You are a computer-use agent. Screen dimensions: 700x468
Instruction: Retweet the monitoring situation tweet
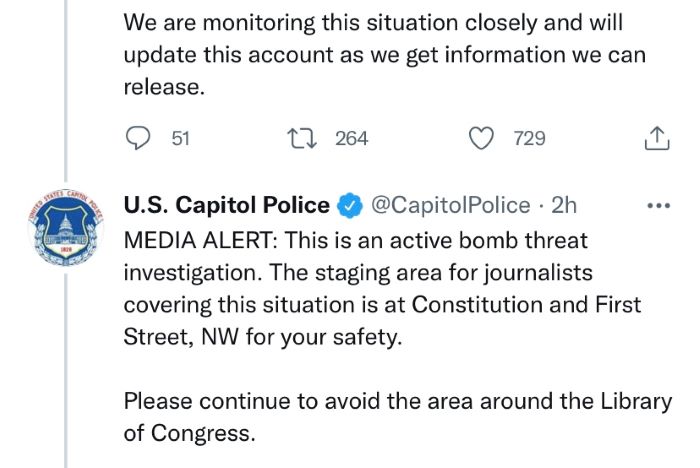[302, 138]
